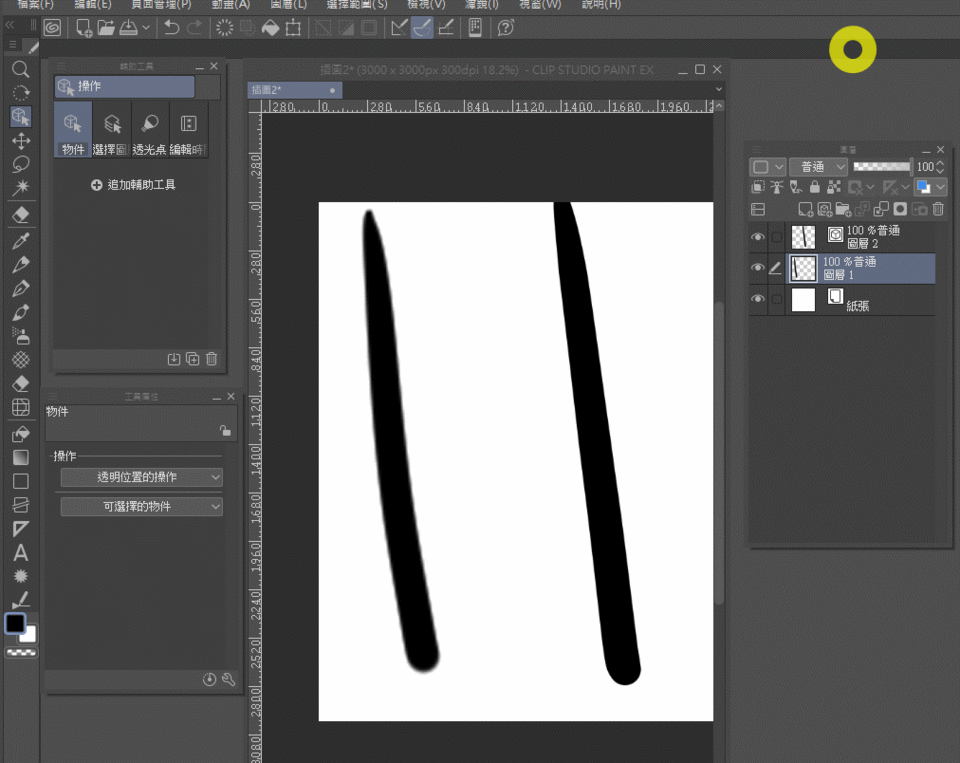The image size is (960, 763).
Task: Pick the Lasso selection tool
Action: coord(20,164)
